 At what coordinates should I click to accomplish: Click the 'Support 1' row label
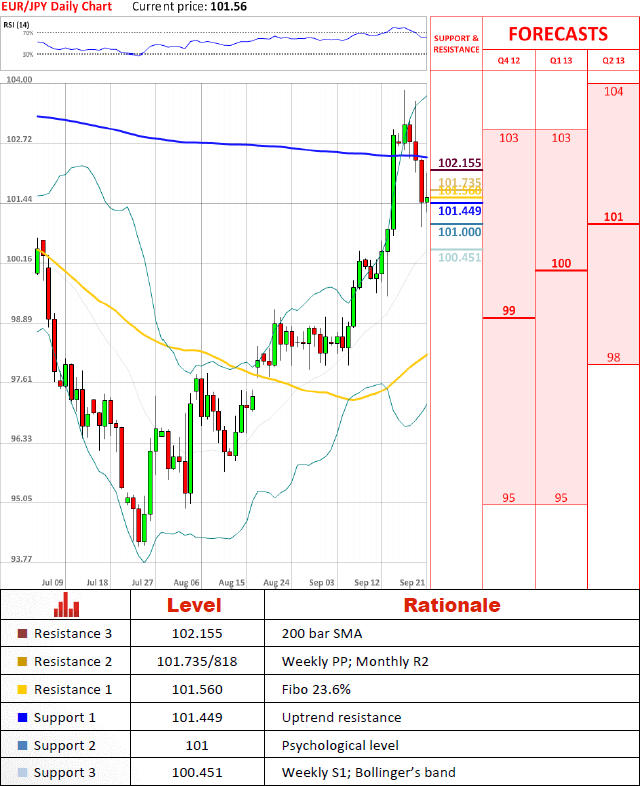pyautogui.click(x=65, y=718)
